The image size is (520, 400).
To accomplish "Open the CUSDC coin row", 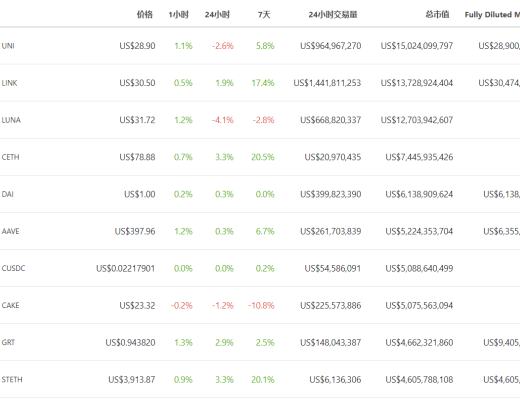I will pos(260,268).
